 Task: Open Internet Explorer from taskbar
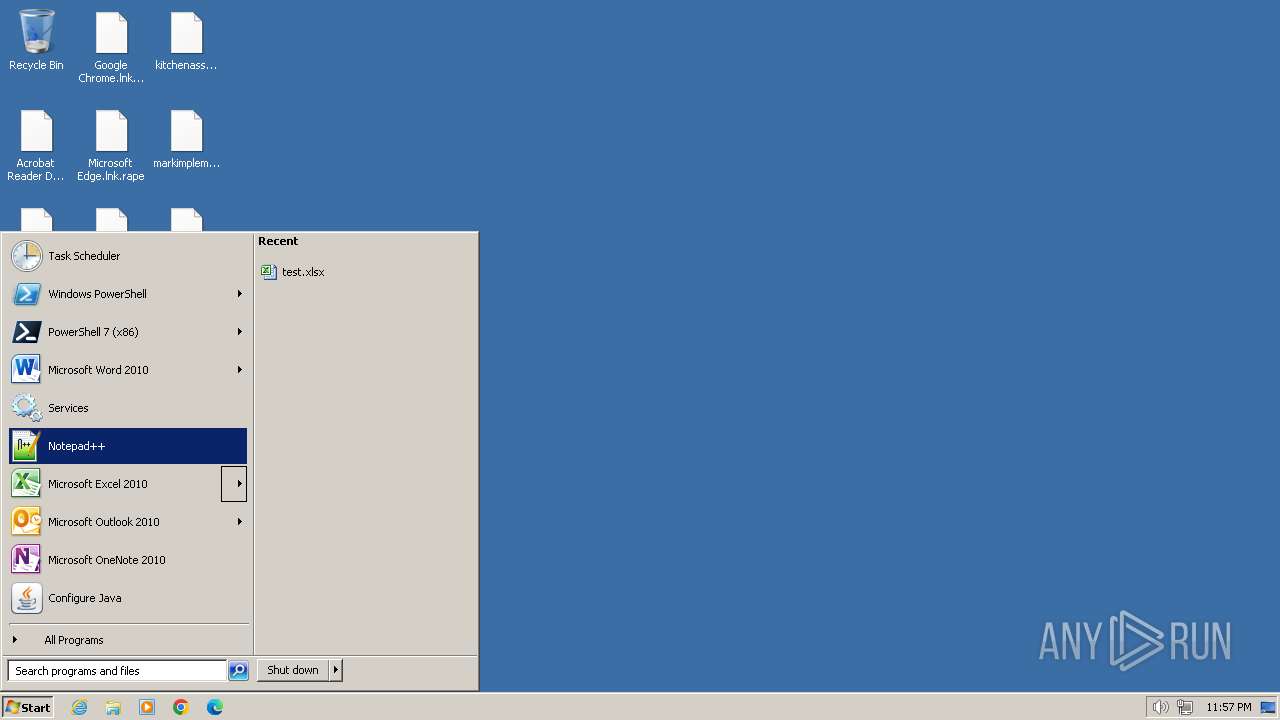pyautogui.click(x=79, y=707)
